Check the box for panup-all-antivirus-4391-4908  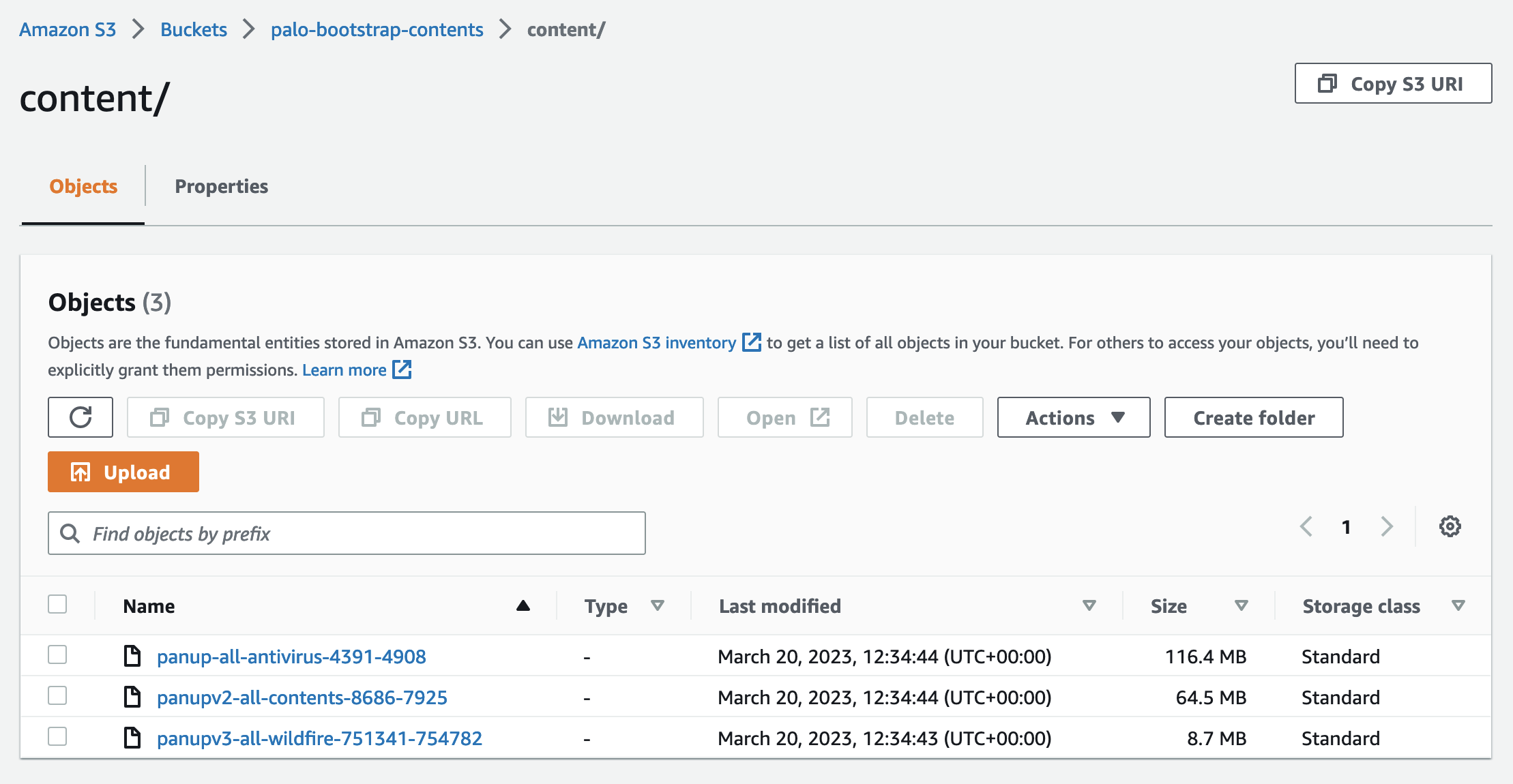[57, 654]
